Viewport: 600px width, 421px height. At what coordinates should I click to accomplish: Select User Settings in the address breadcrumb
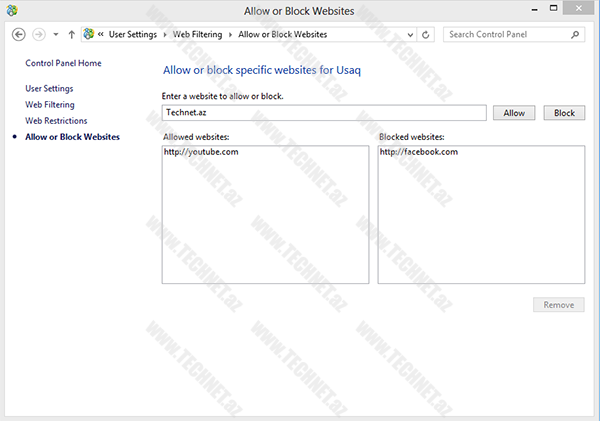[x=133, y=34]
